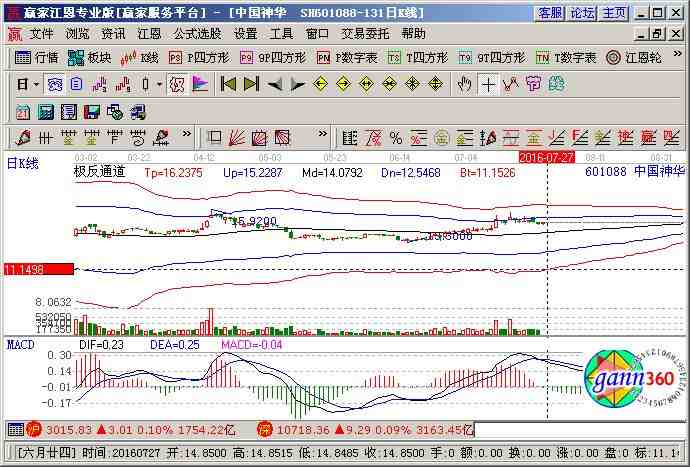
Task: Open the T四方形 tool
Action: (x=418, y=58)
